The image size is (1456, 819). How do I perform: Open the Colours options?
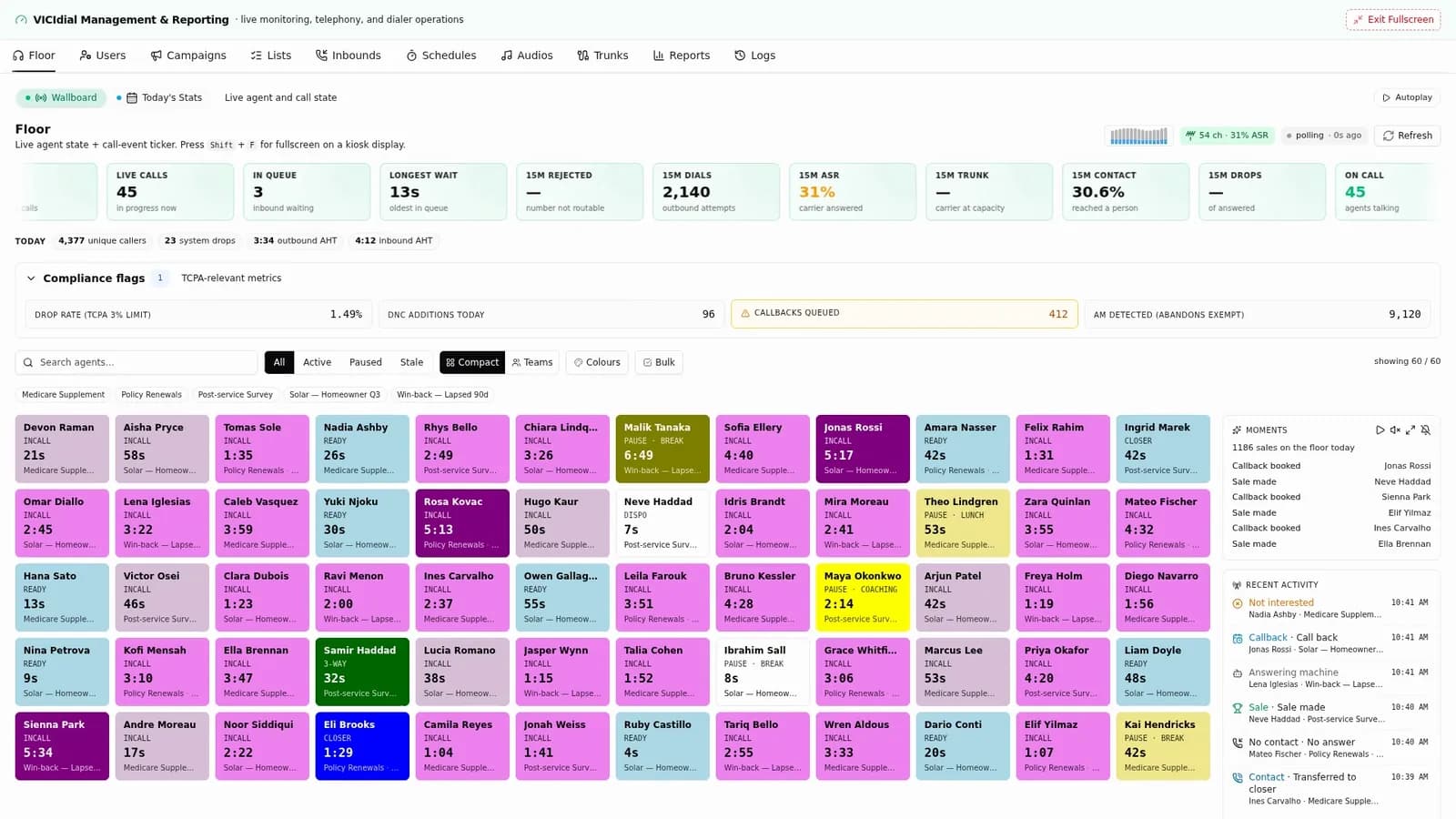click(x=597, y=362)
